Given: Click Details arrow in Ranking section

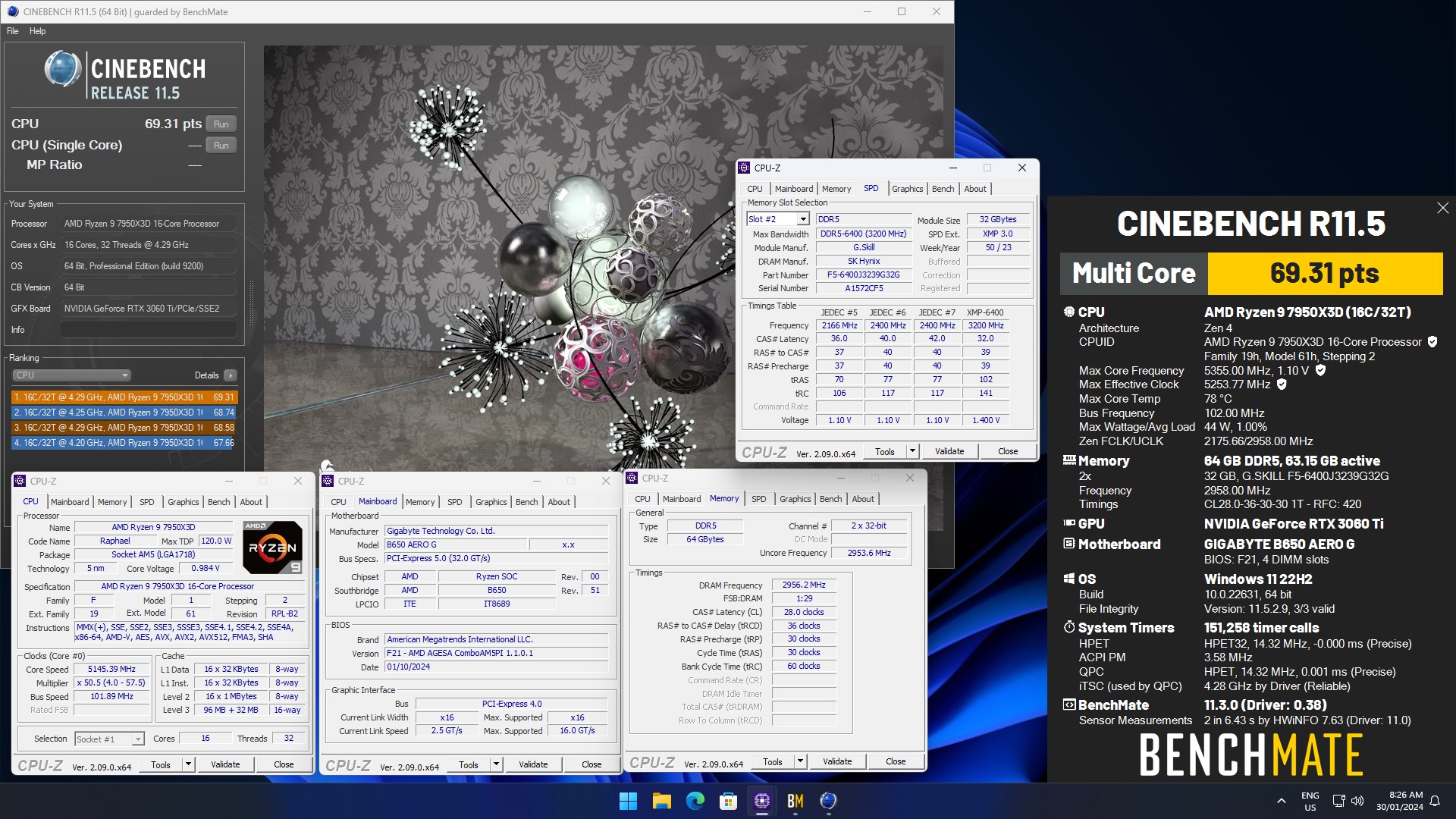Looking at the screenshot, I should [231, 375].
